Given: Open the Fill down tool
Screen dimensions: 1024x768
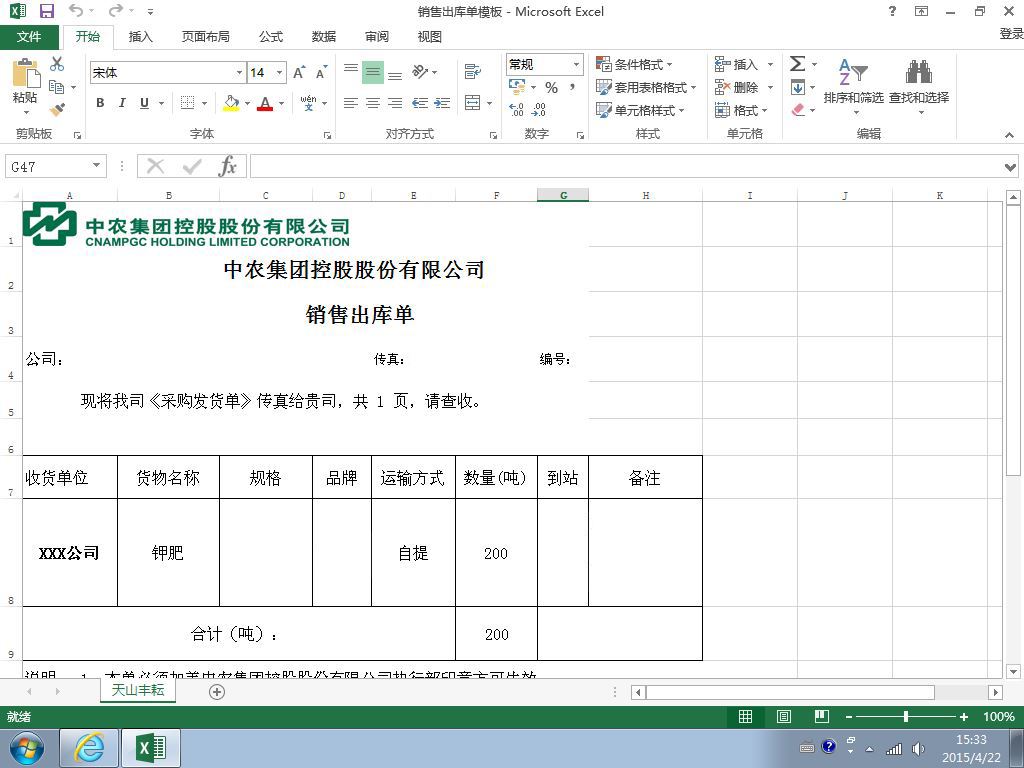Looking at the screenshot, I should (x=797, y=87).
